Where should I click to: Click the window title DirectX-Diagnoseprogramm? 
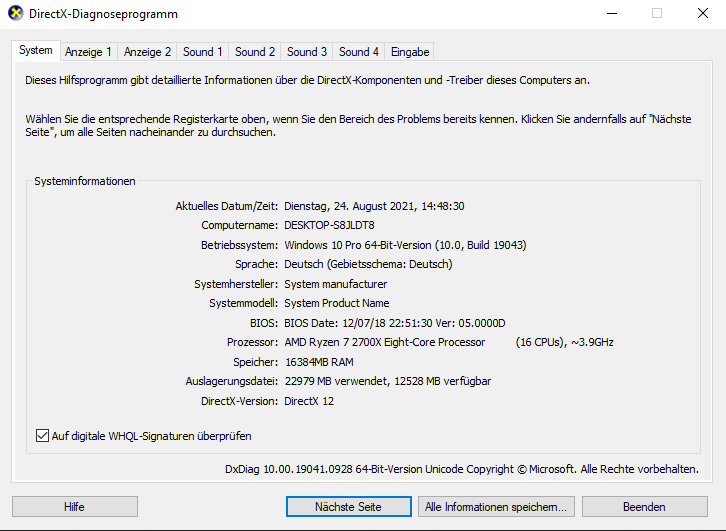[x=103, y=14]
